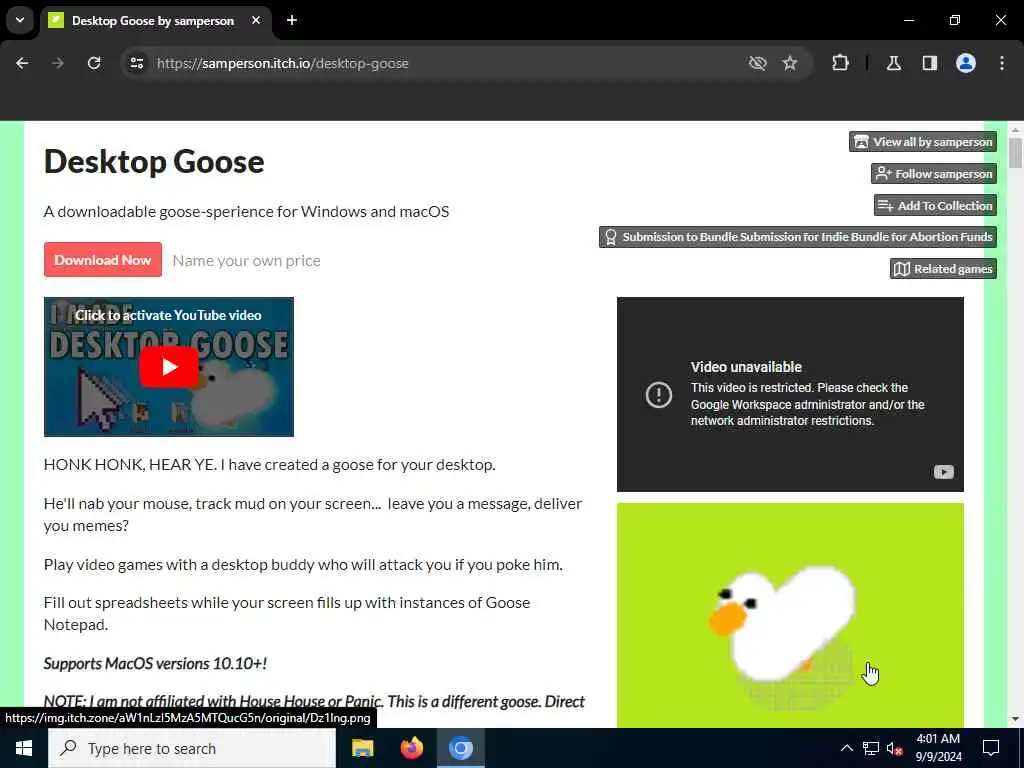Screen dimensions: 1024x768
Task: Open the Windows Start menu
Action: point(24,748)
